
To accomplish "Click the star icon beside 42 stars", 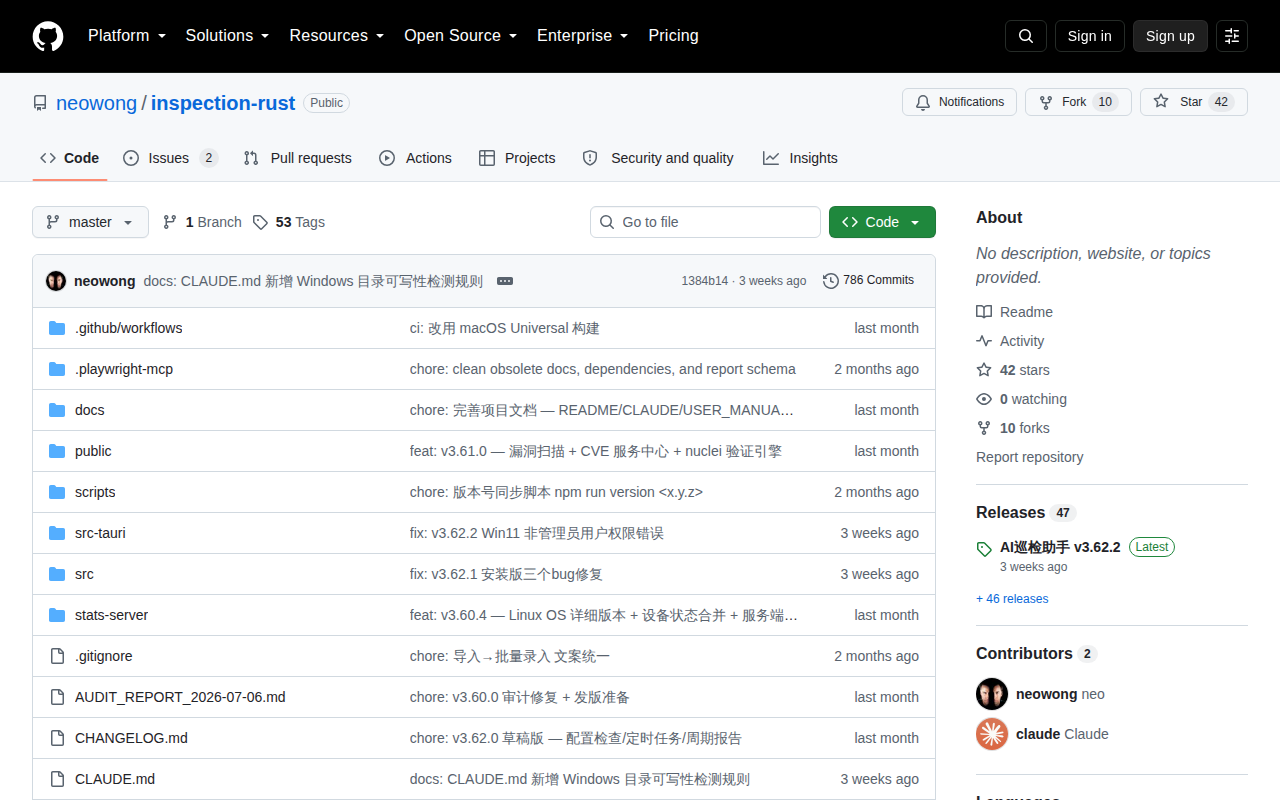I will click(x=984, y=370).
